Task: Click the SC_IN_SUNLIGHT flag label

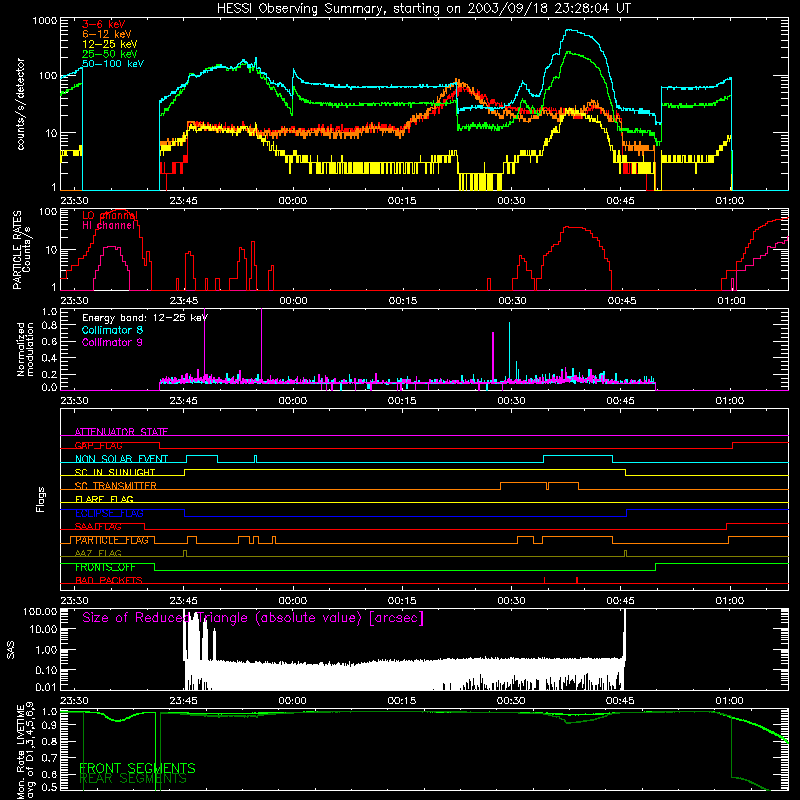Action: 115,472
